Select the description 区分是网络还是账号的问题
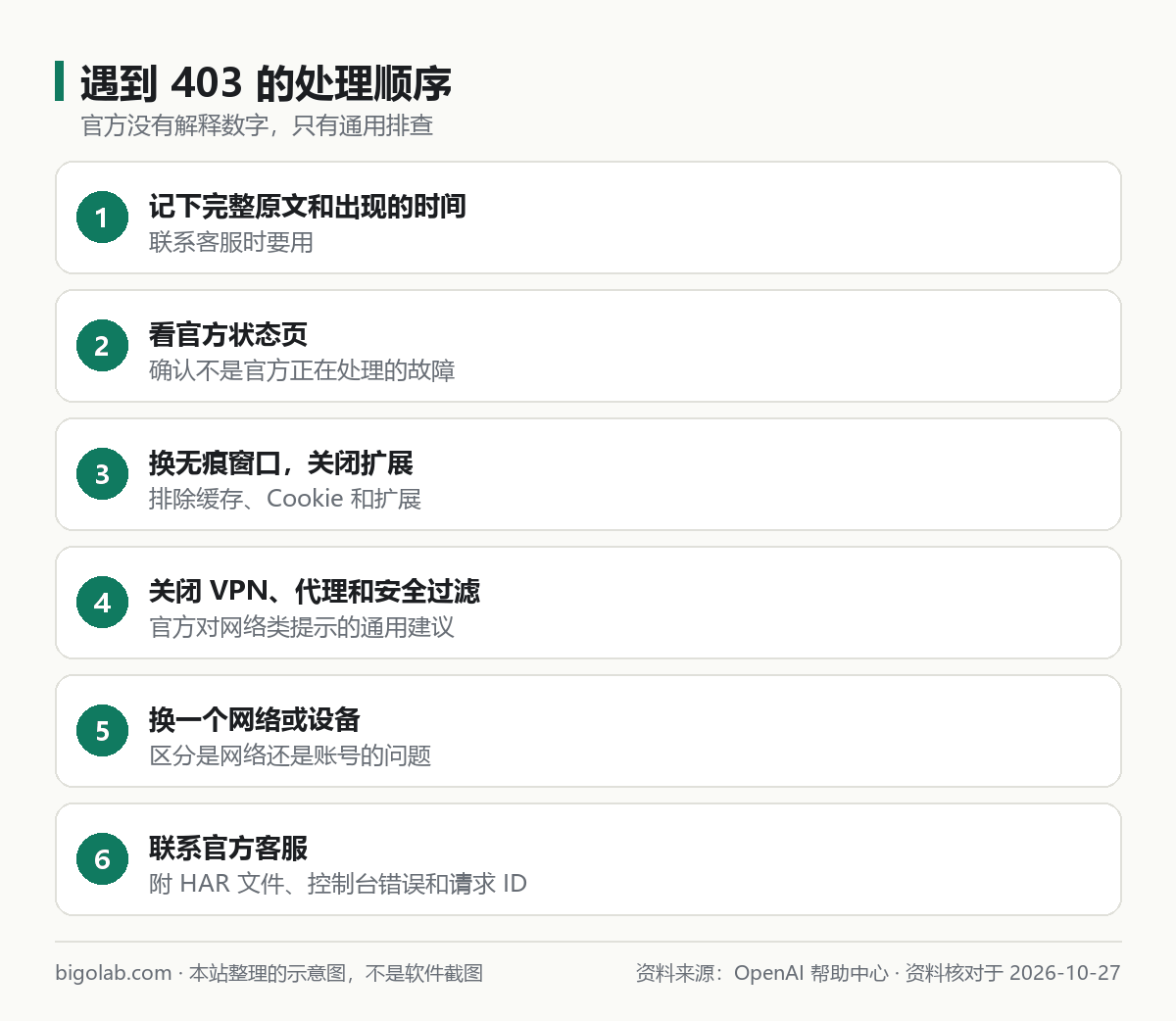 (290, 755)
